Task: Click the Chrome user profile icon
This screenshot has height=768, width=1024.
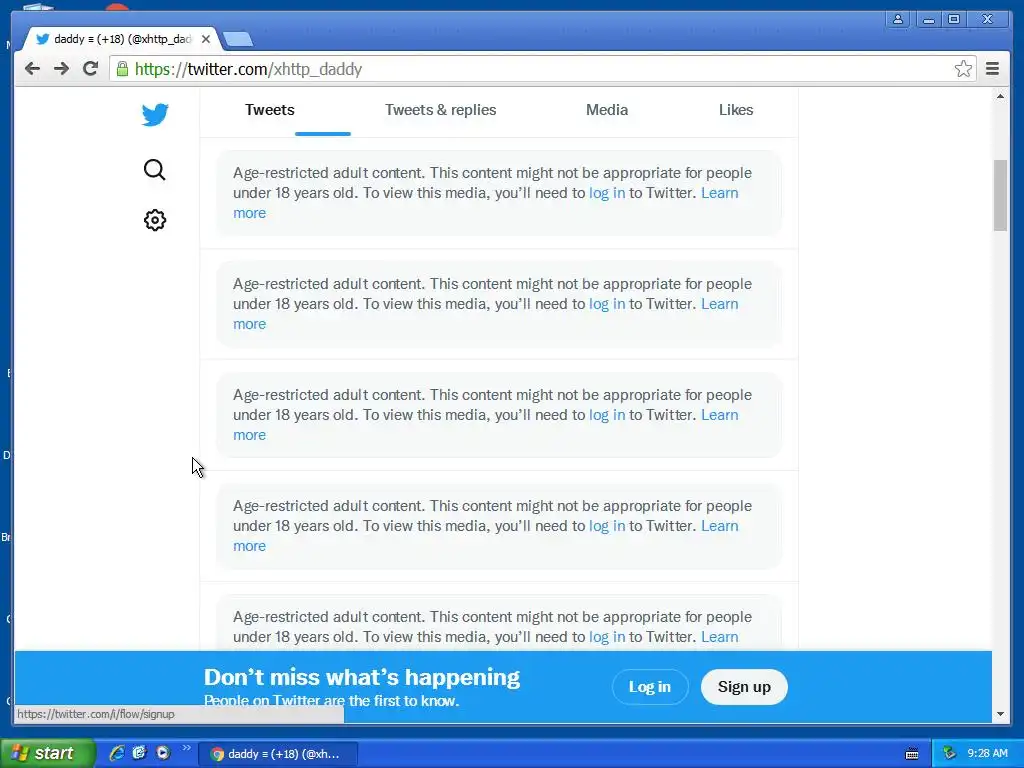Action: [x=898, y=19]
